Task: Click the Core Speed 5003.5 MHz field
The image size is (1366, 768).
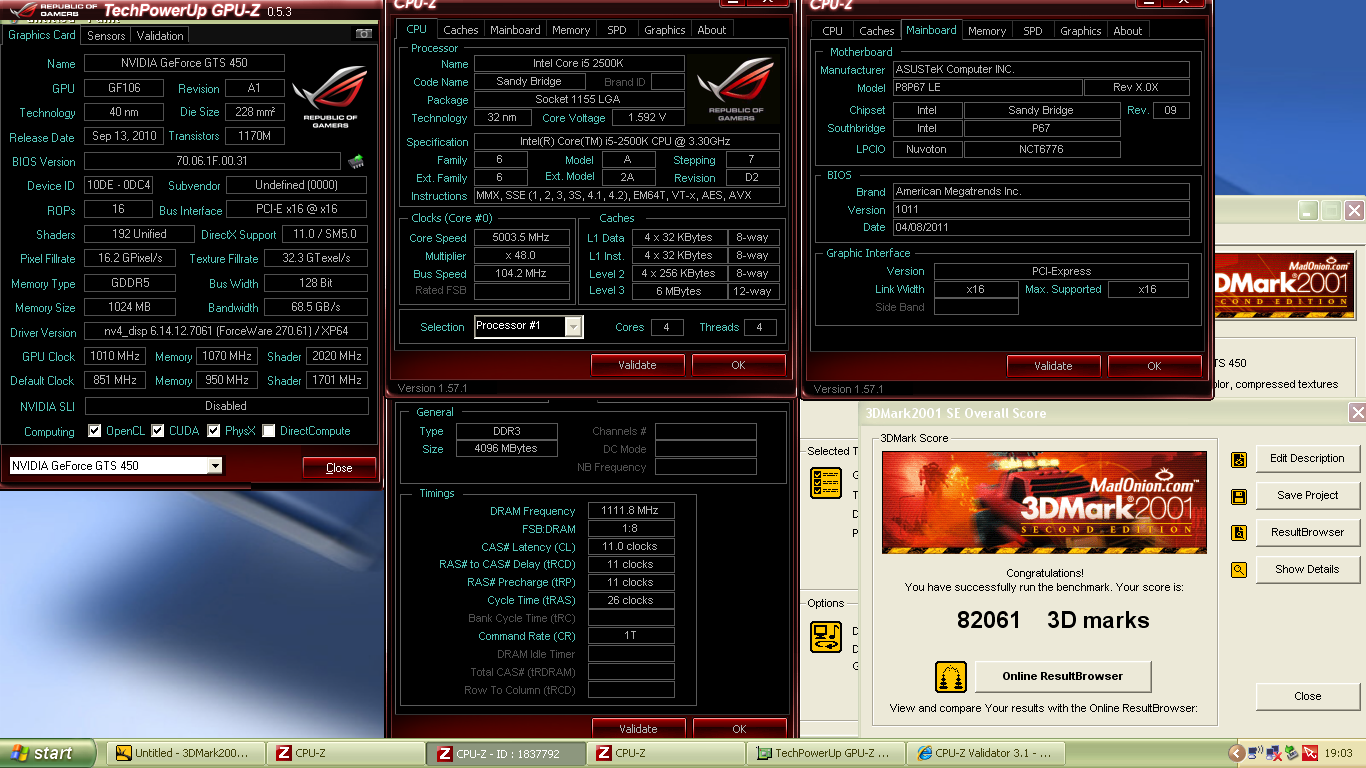Action: click(521, 238)
